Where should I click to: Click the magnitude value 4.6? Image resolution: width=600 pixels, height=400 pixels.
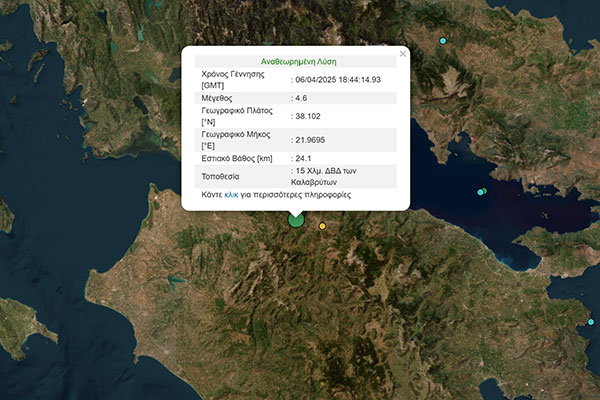point(301,98)
